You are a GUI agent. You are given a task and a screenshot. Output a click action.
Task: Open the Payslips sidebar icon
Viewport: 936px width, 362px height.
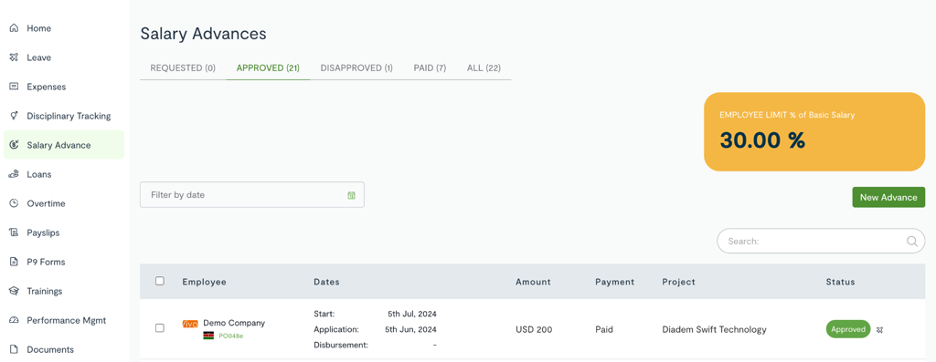[x=14, y=232]
